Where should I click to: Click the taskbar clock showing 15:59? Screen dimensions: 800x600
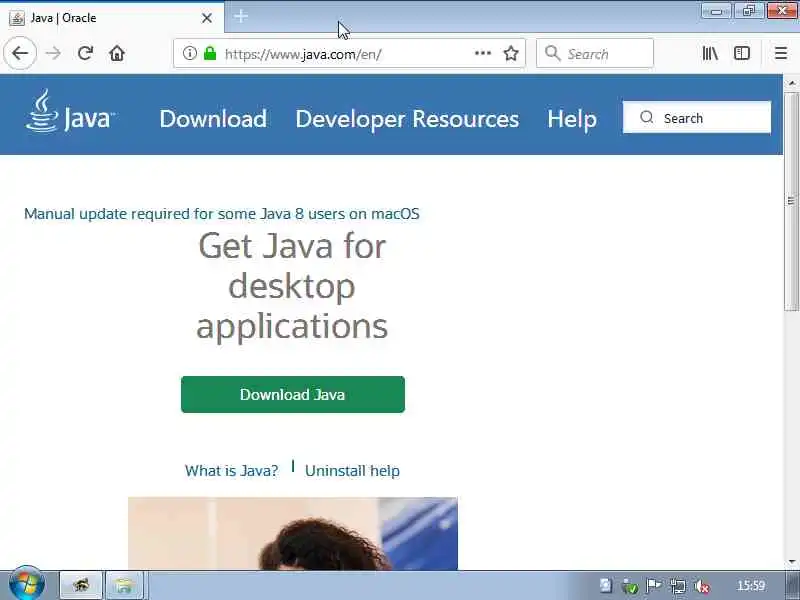click(751, 585)
